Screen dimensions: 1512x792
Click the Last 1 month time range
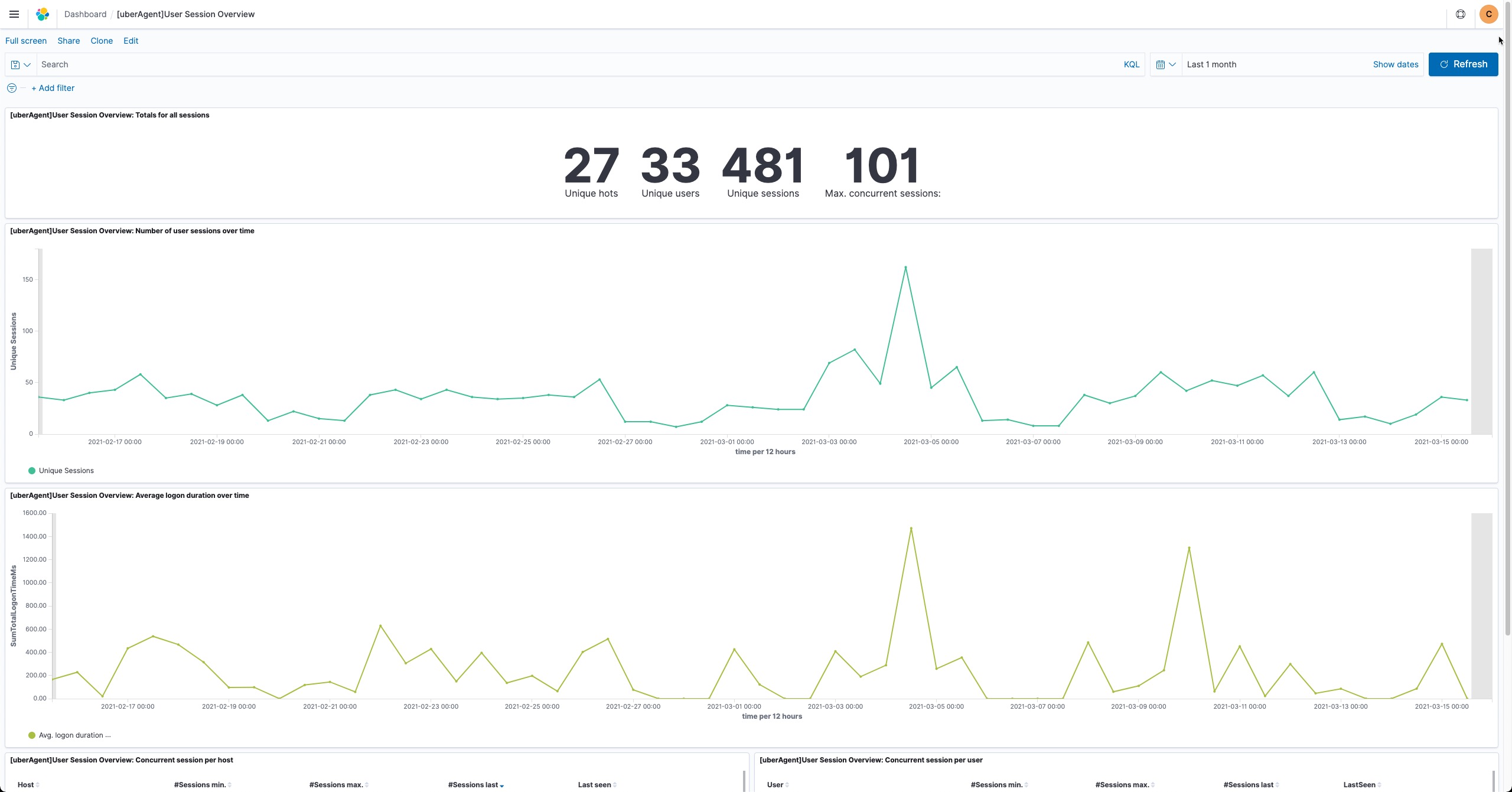[1211, 64]
